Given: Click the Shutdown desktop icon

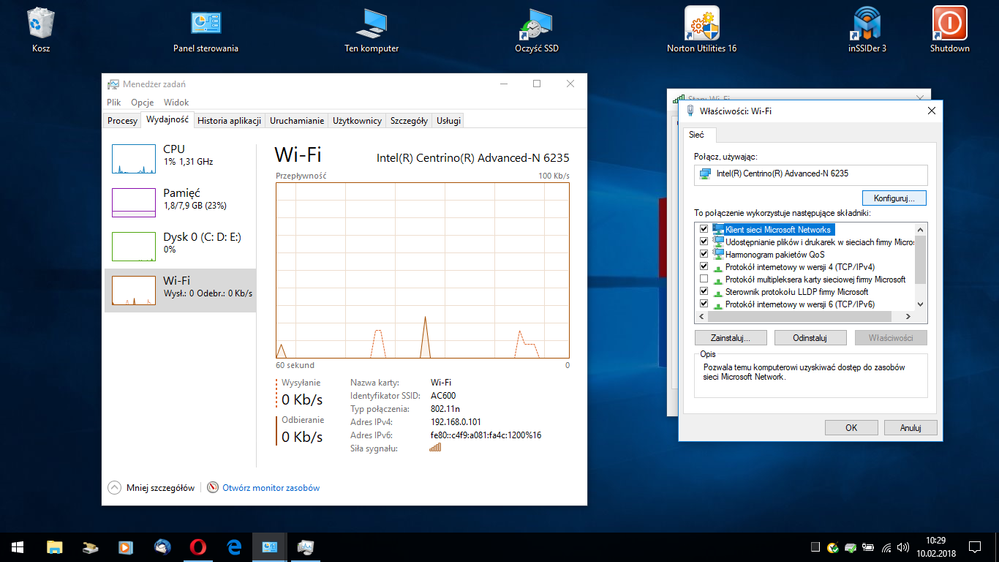Looking at the screenshot, I should tap(949, 24).
